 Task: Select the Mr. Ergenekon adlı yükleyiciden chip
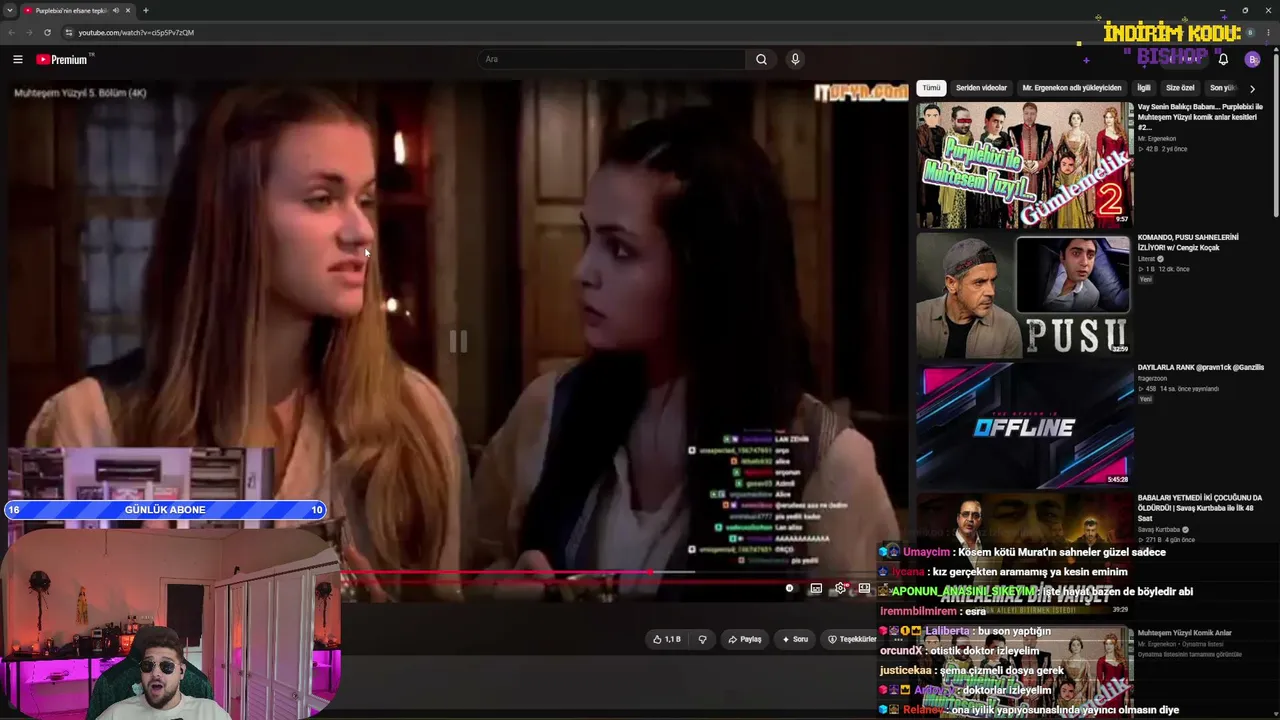tap(1072, 88)
